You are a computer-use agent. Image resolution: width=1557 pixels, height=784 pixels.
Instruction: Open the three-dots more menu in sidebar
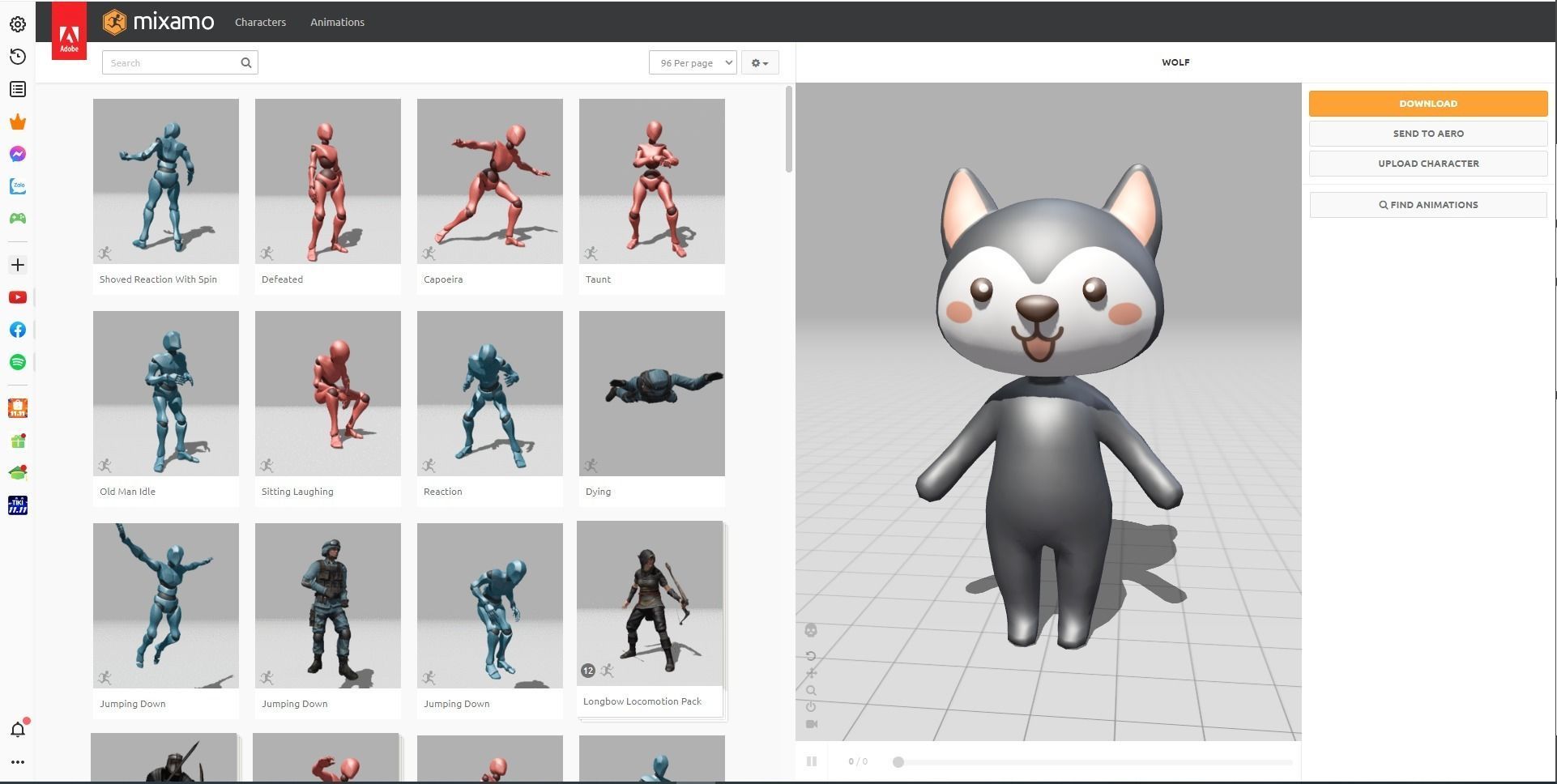pos(18,762)
